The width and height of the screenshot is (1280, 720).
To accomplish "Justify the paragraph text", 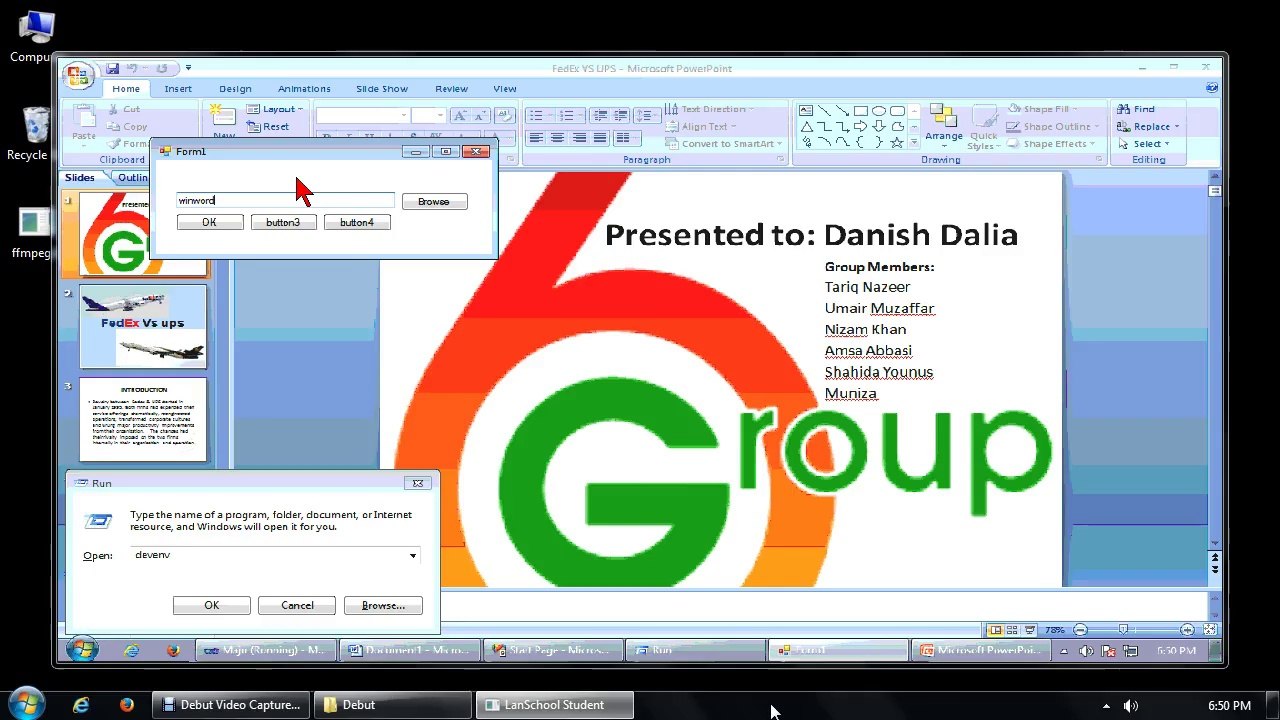I will (x=600, y=138).
